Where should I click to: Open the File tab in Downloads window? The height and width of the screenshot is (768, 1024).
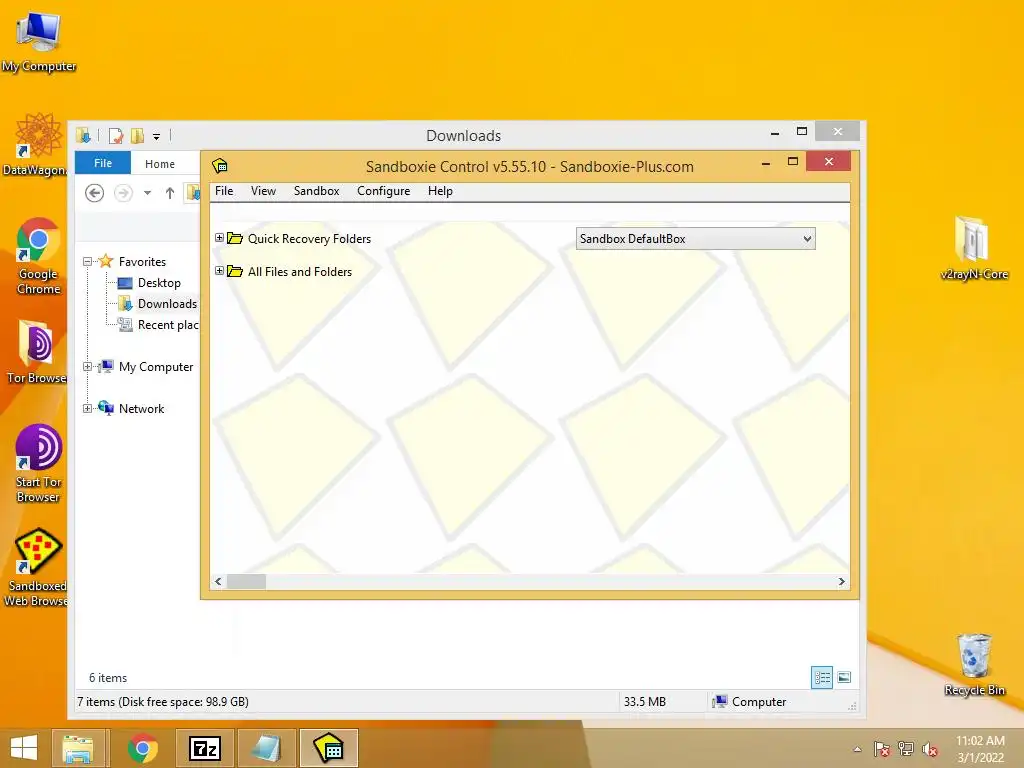pyautogui.click(x=103, y=163)
